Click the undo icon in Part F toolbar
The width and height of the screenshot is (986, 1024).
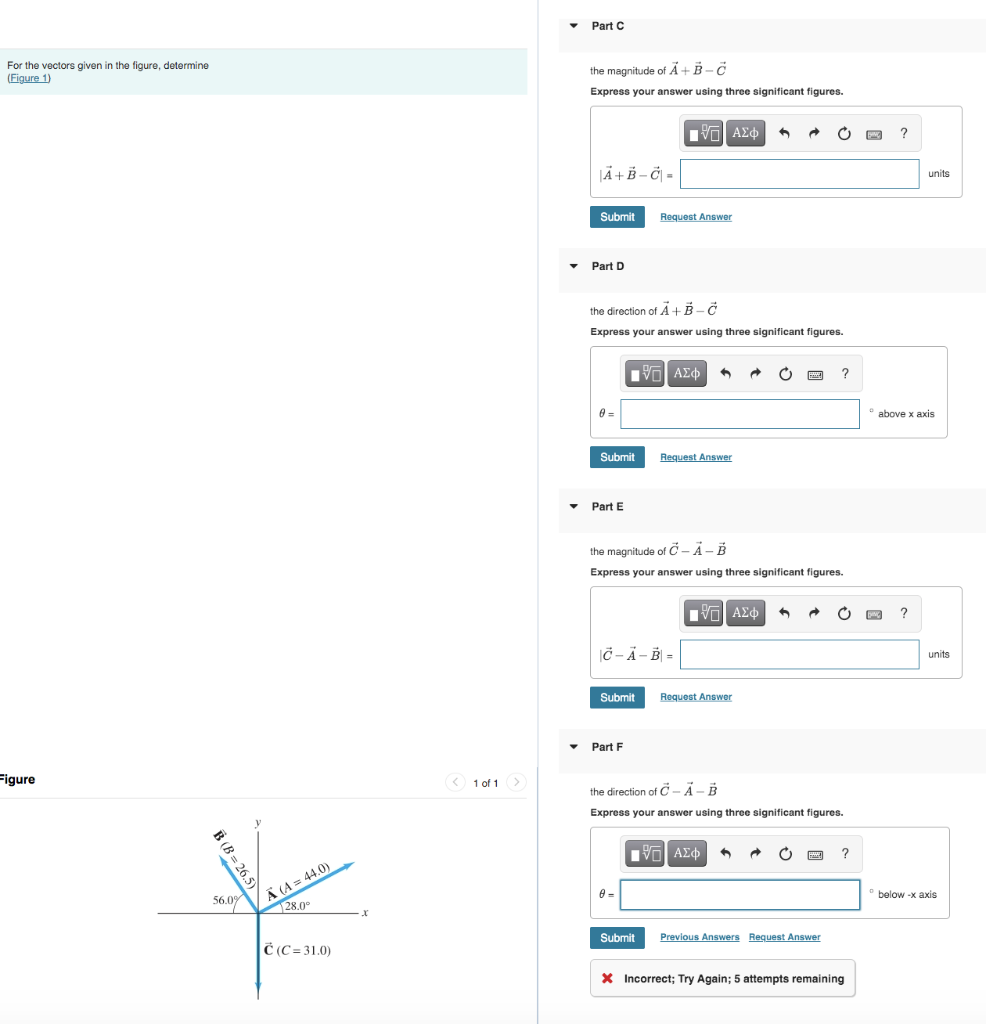[727, 853]
